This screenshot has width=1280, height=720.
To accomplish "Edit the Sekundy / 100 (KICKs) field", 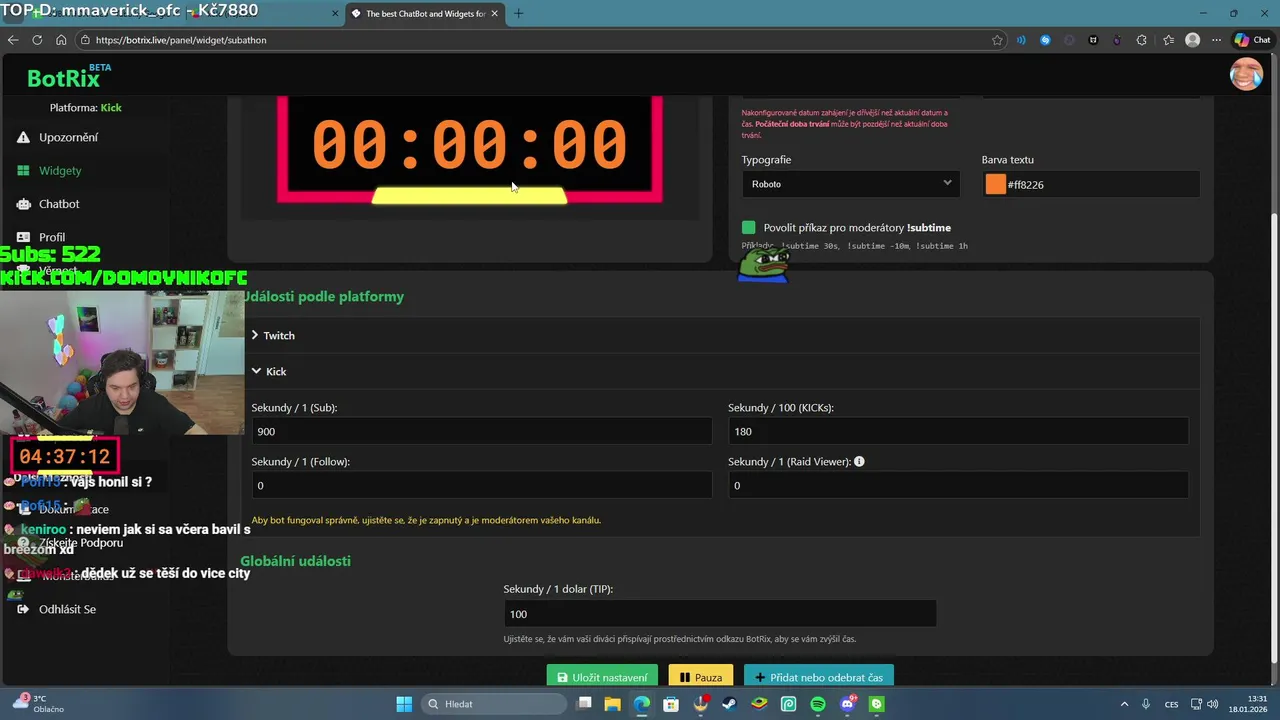I will (958, 431).
